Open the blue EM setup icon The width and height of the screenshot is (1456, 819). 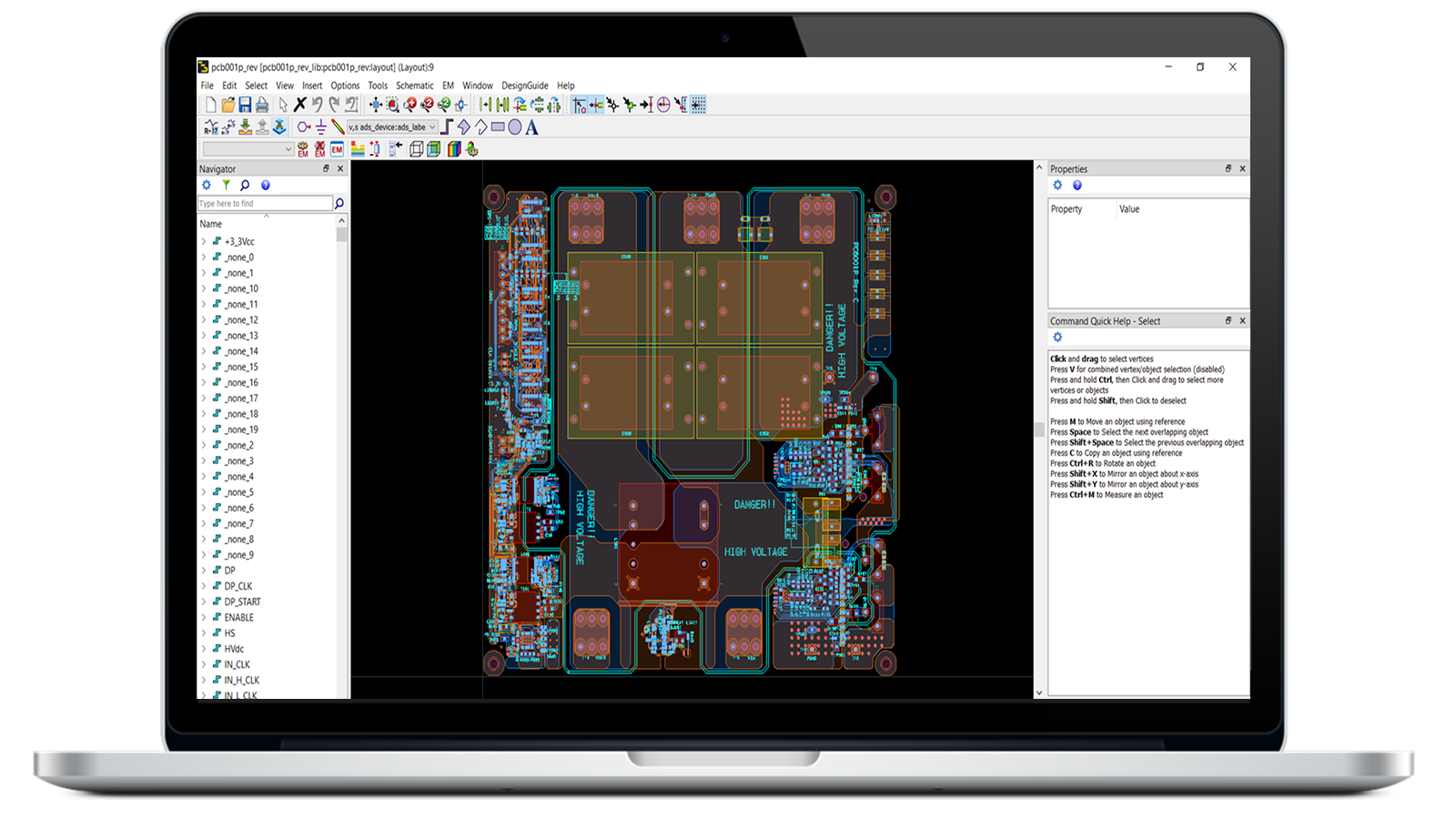coord(337,149)
